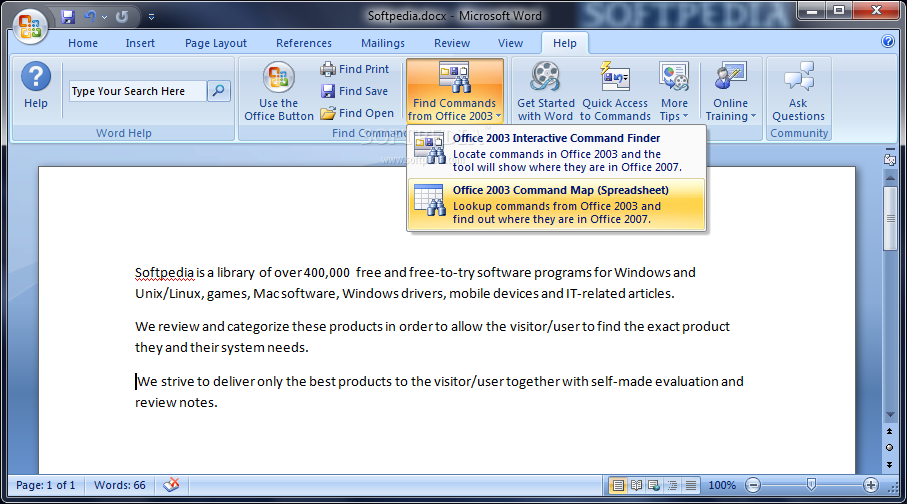Choose Office 2003 Command Map (Spreadsheet)
The width and height of the screenshot is (907, 504).
(556, 204)
